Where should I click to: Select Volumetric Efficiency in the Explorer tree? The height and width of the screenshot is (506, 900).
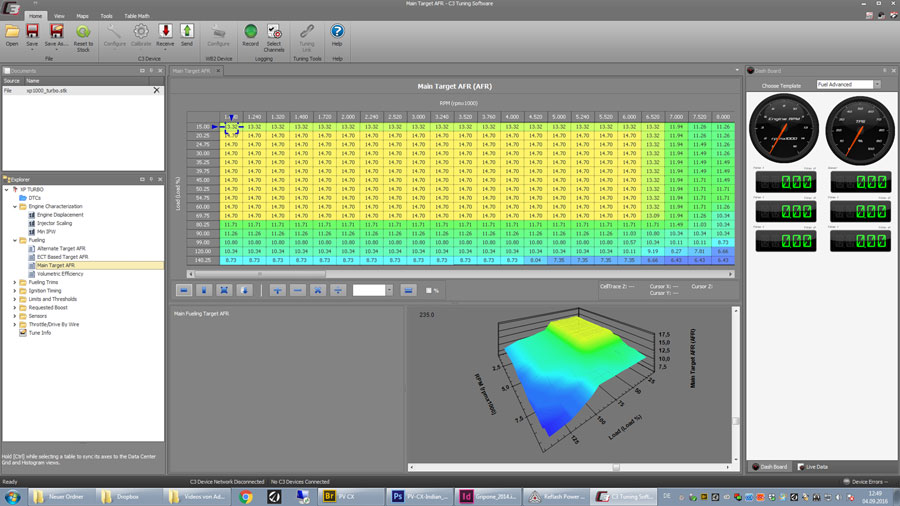(60, 273)
